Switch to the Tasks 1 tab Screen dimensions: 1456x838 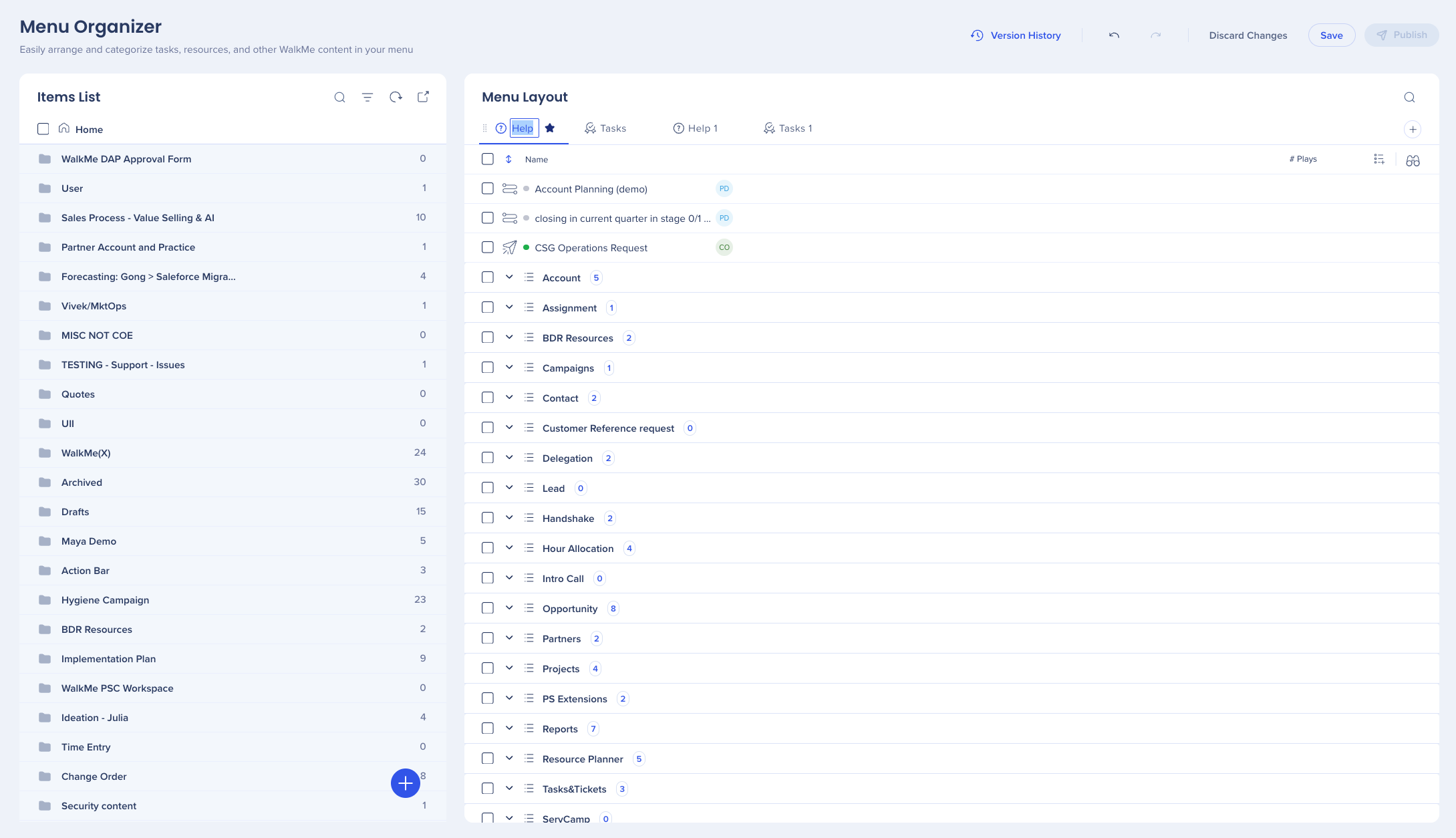pos(788,128)
